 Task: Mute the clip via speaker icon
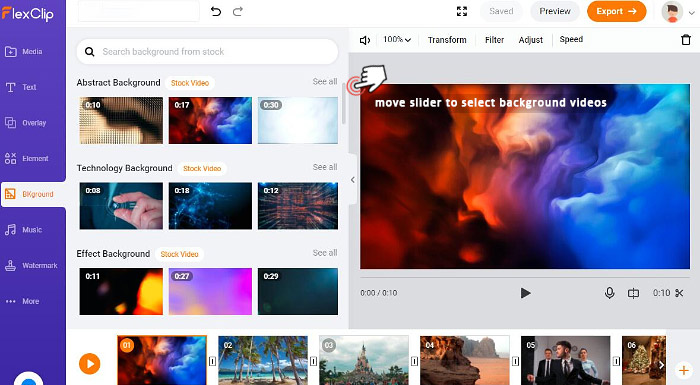pos(365,40)
